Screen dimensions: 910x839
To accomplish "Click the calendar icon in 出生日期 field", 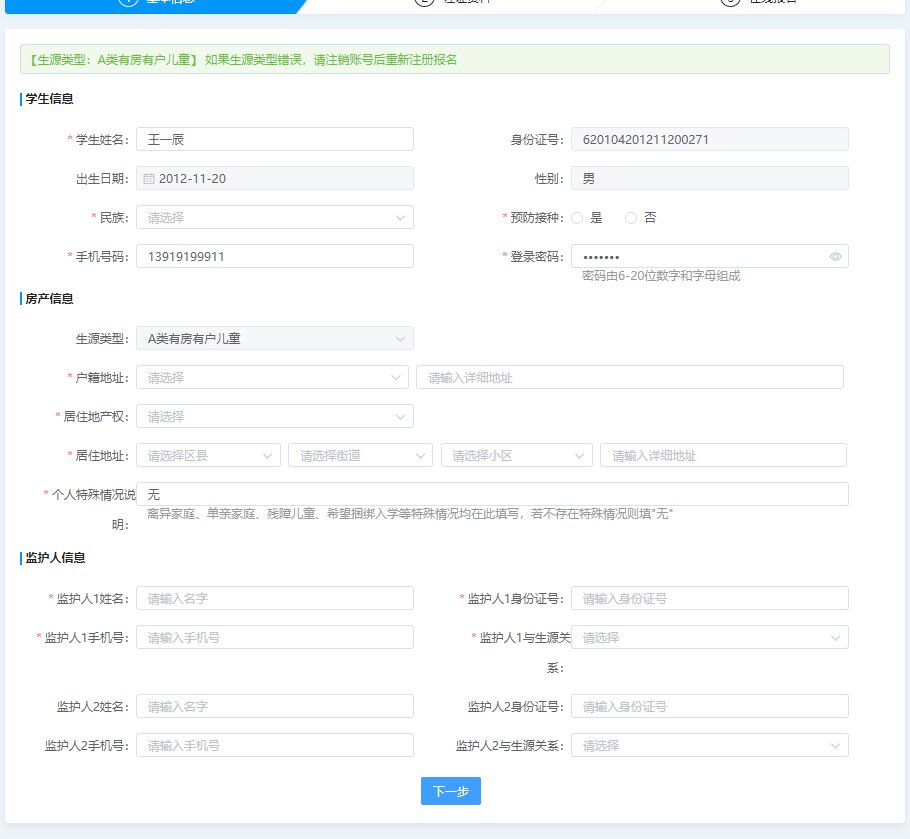I will (x=149, y=179).
